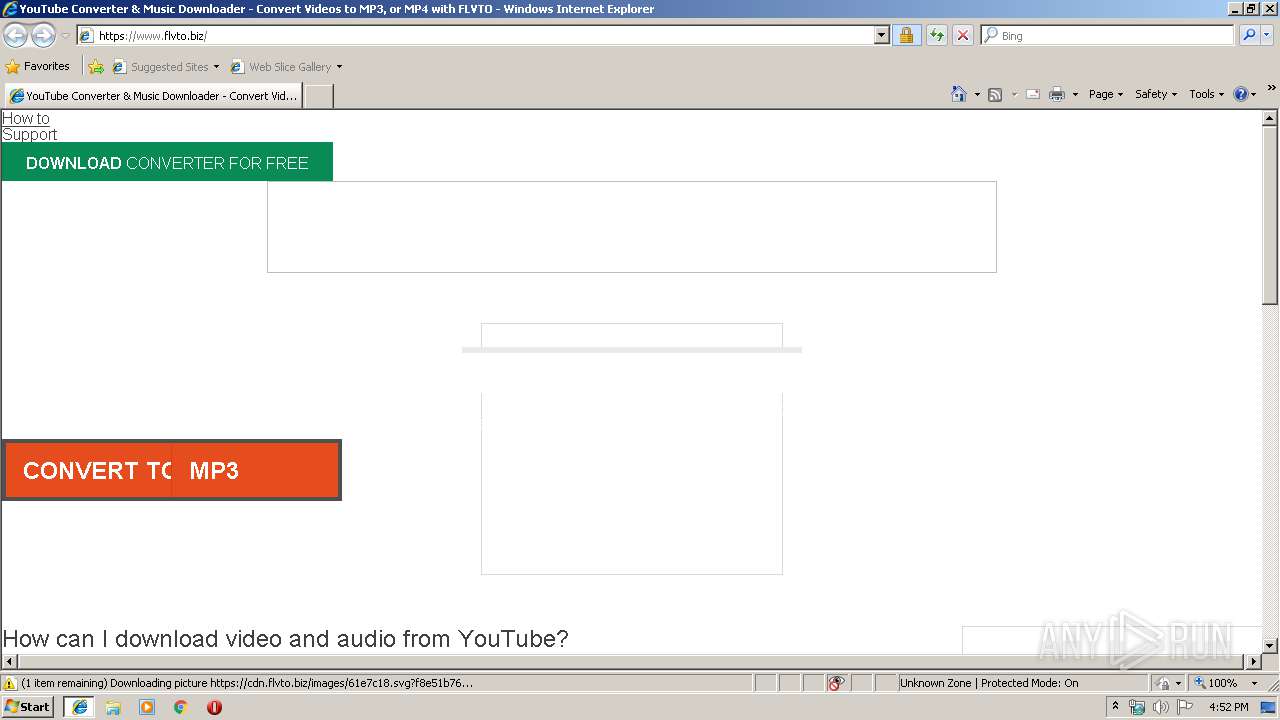Go back with the browser Back arrow
The height and width of the screenshot is (720, 1280).
coord(15,36)
